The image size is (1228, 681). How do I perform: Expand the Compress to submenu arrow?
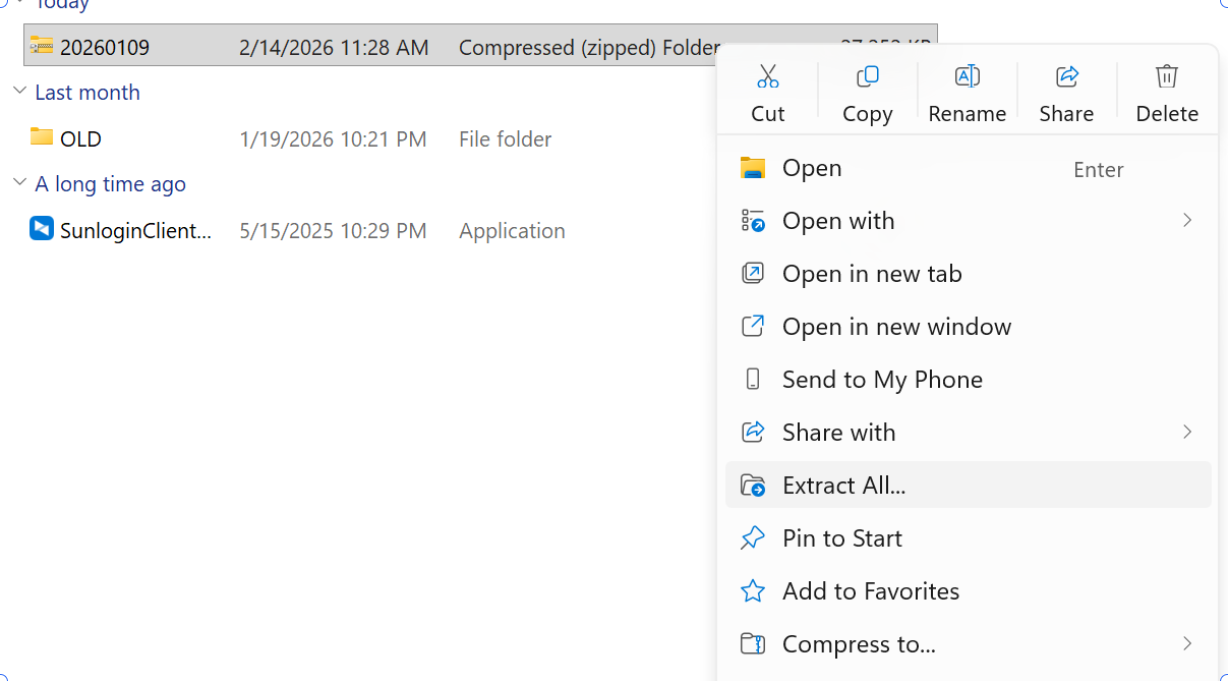(x=1187, y=644)
